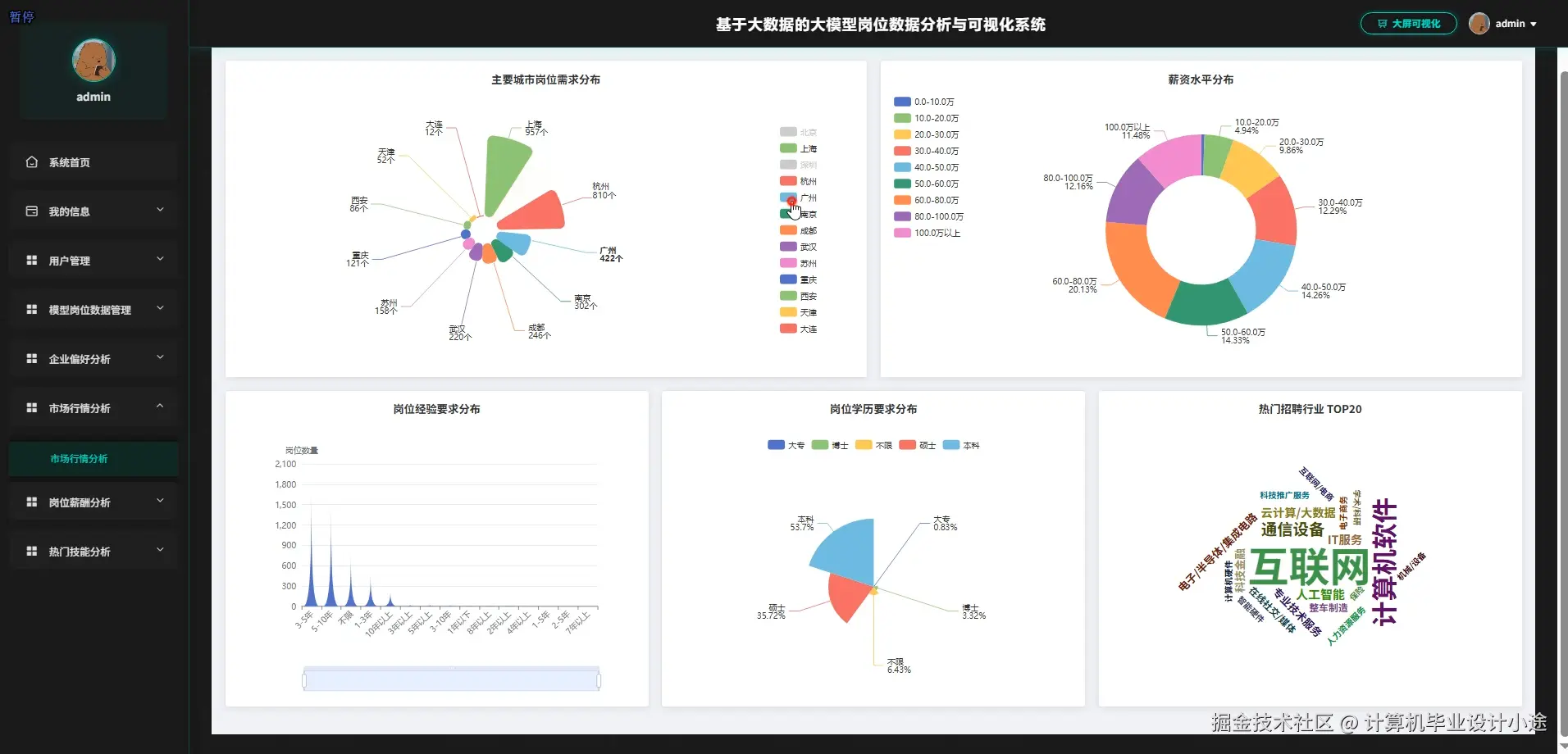Click the monitor icon in 大屏可视化 button
The width and height of the screenshot is (1568, 754).
tap(1383, 23)
